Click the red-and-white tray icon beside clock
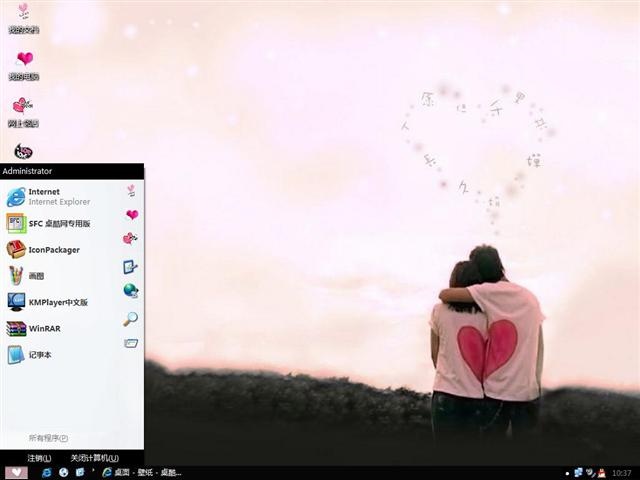Viewport: 640px width, 480px height. (602, 473)
